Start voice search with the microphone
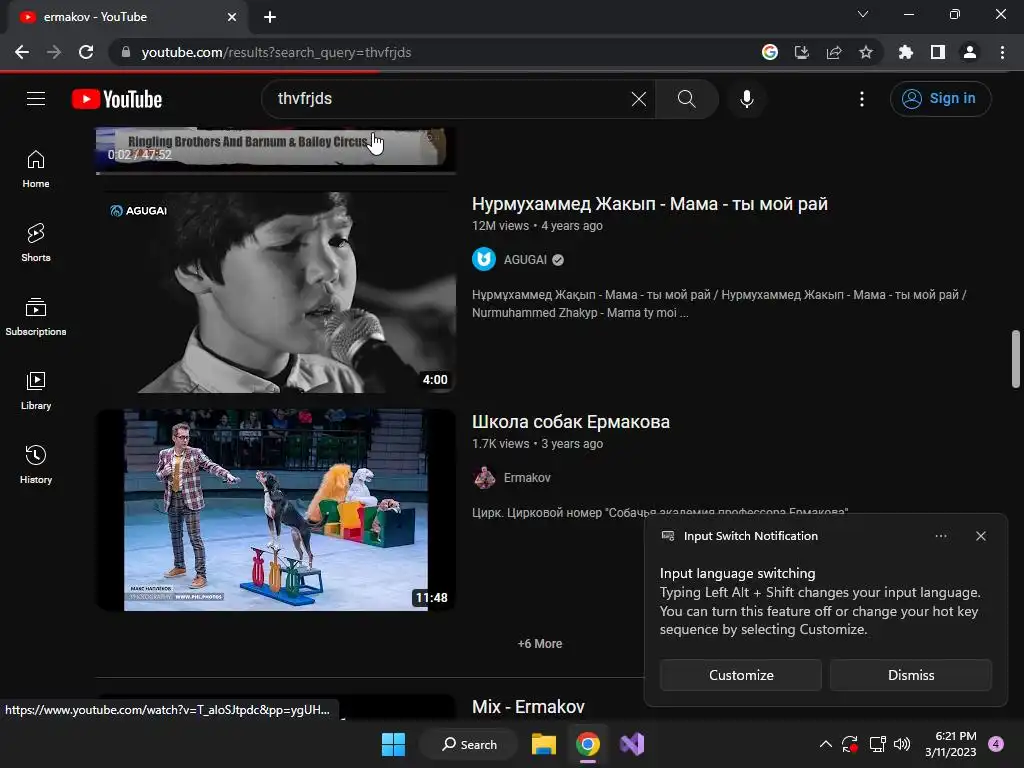This screenshot has height=768, width=1024. 746,99
